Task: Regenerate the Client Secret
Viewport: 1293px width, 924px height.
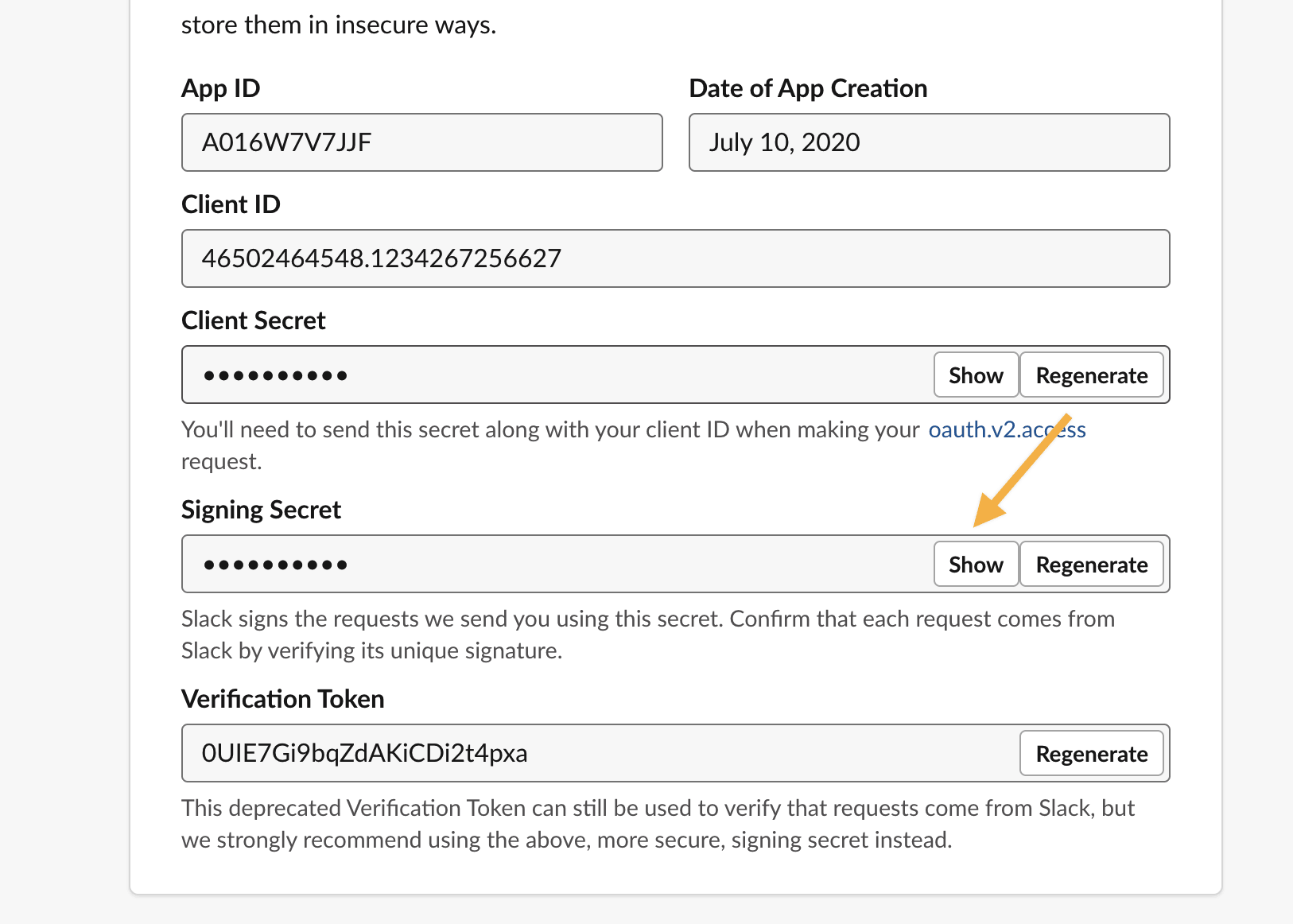Action: click(x=1092, y=375)
